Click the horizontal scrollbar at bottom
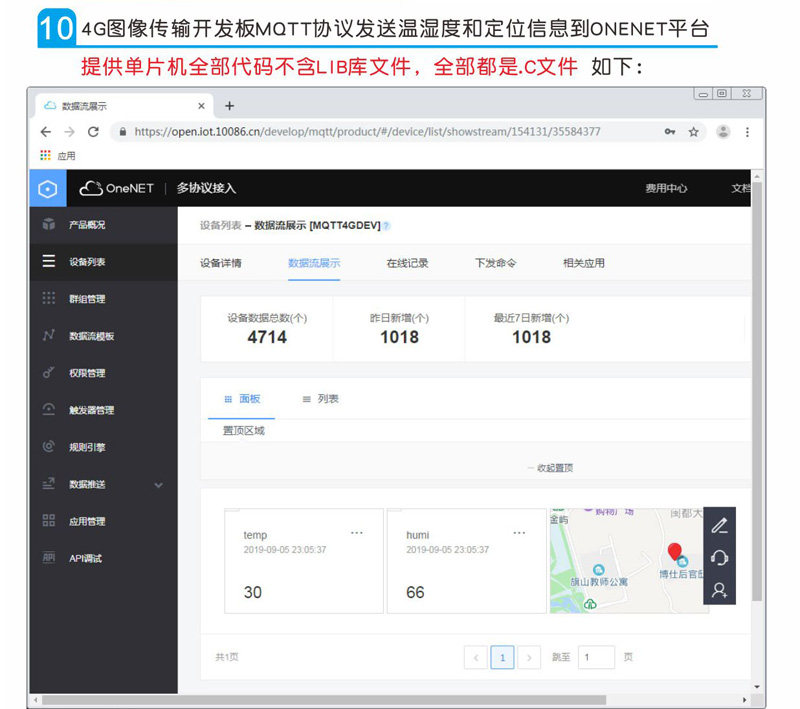 point(323,700)
